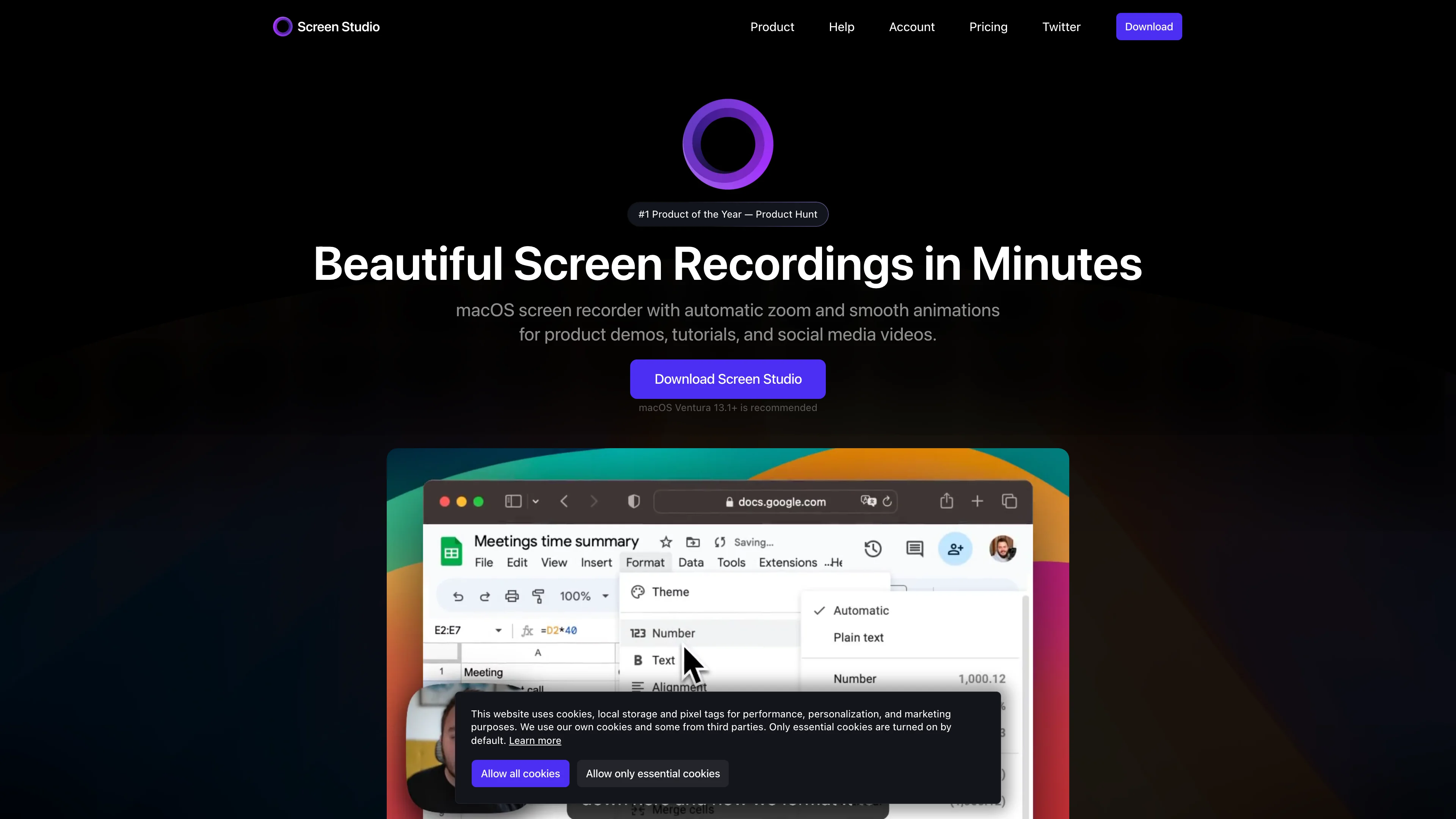Click the translate icon in the address bar
1456x819 pixels.
coord(868,501)
